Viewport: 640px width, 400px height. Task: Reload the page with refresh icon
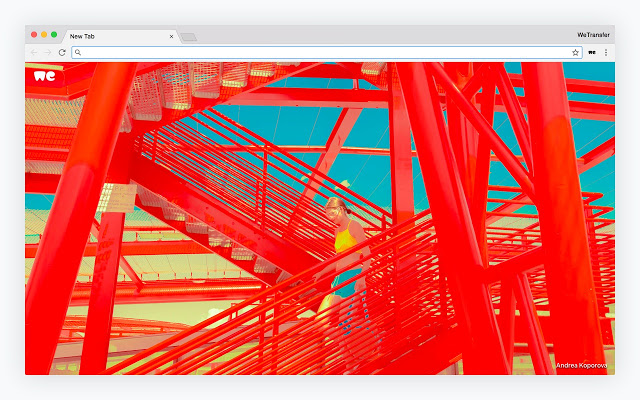[62, 52]
